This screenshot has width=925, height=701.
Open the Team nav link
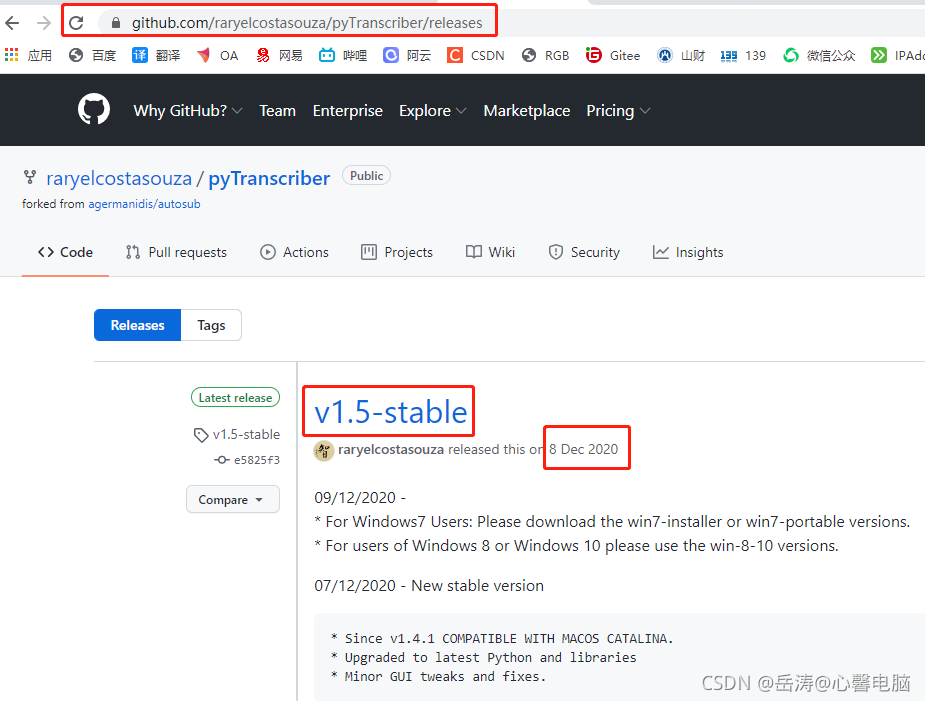tap(277, 110)
